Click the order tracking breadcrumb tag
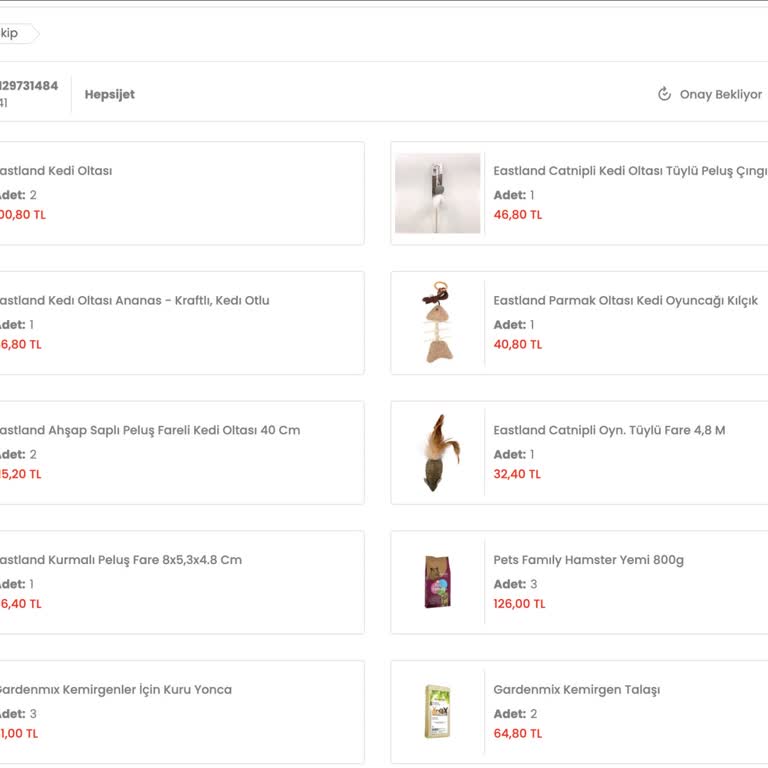Screen dimensions: 768x768 (x=15, y=34)
